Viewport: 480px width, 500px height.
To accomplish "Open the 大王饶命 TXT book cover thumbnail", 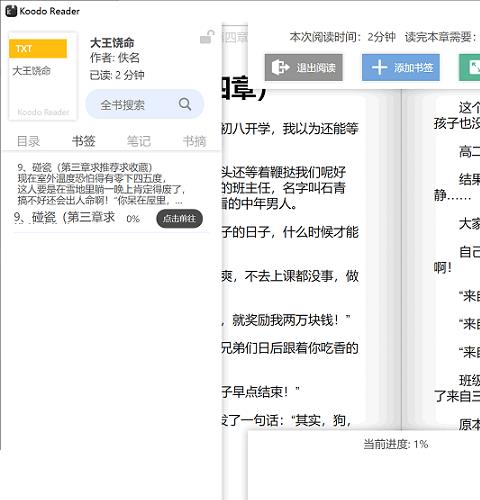I will point(43,76).
